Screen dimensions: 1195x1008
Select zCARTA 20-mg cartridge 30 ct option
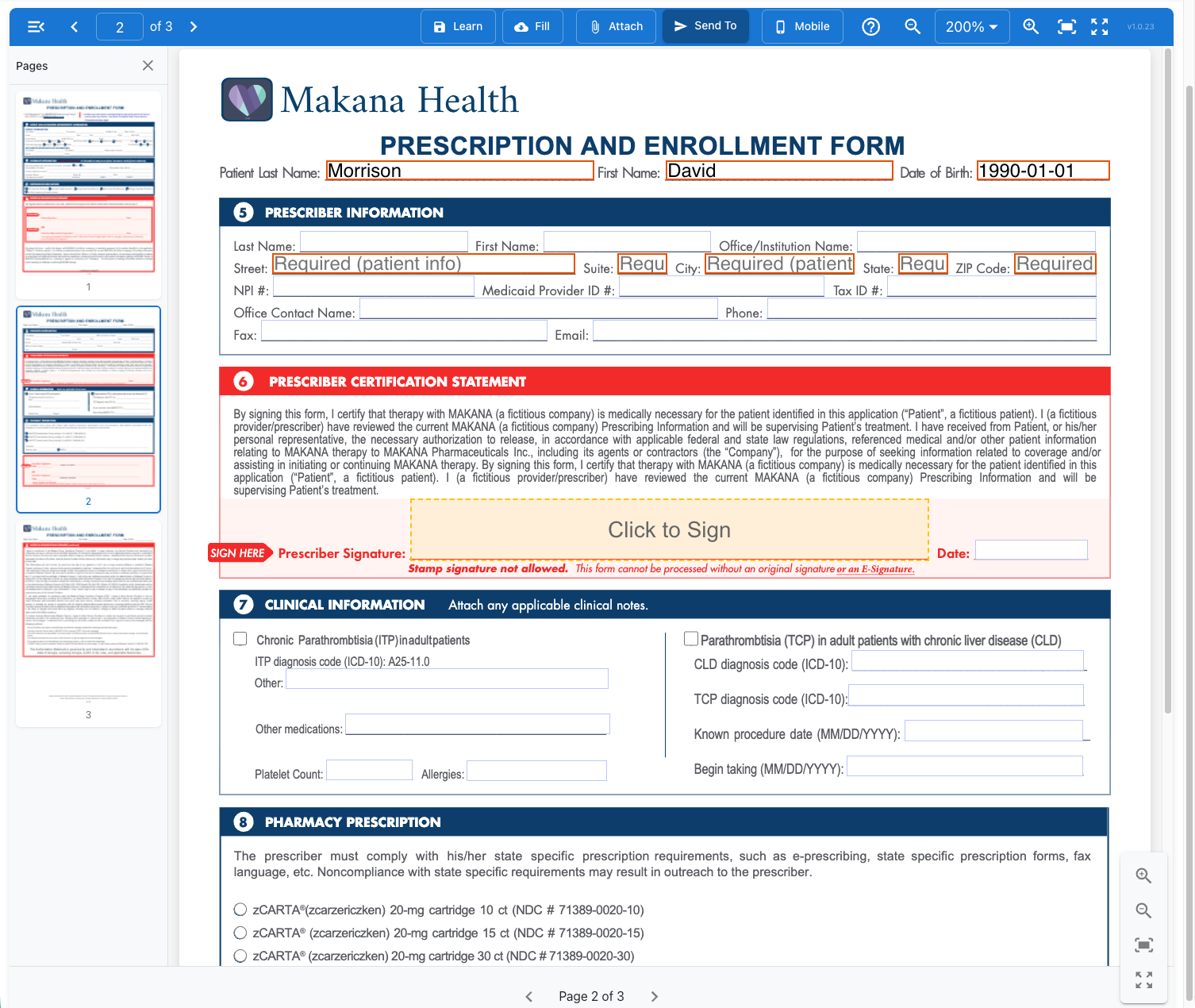tap(240, 956)
